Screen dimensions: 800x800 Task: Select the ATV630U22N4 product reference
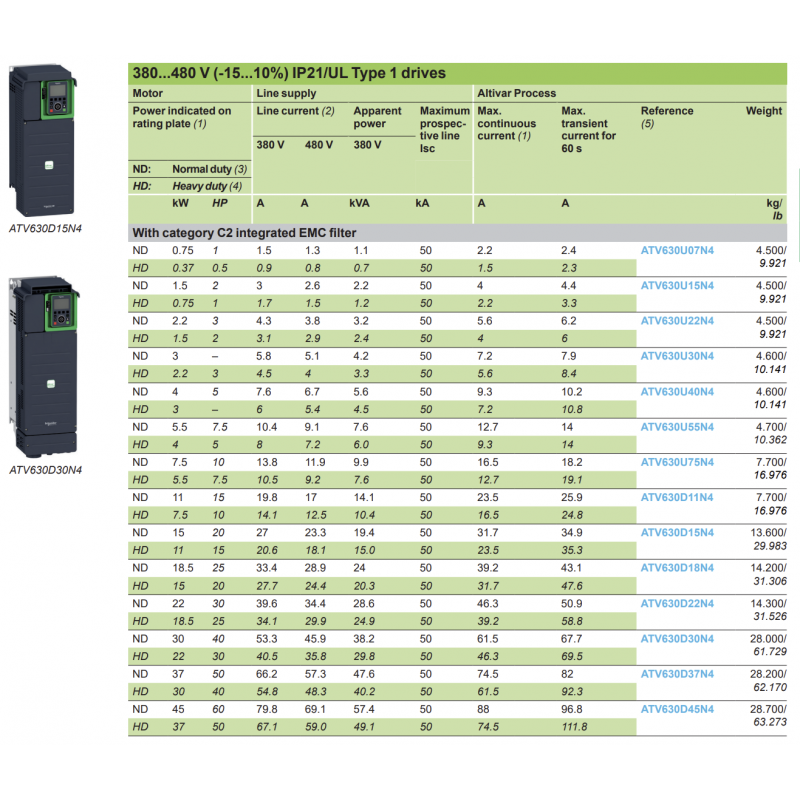tap(677, 320)
